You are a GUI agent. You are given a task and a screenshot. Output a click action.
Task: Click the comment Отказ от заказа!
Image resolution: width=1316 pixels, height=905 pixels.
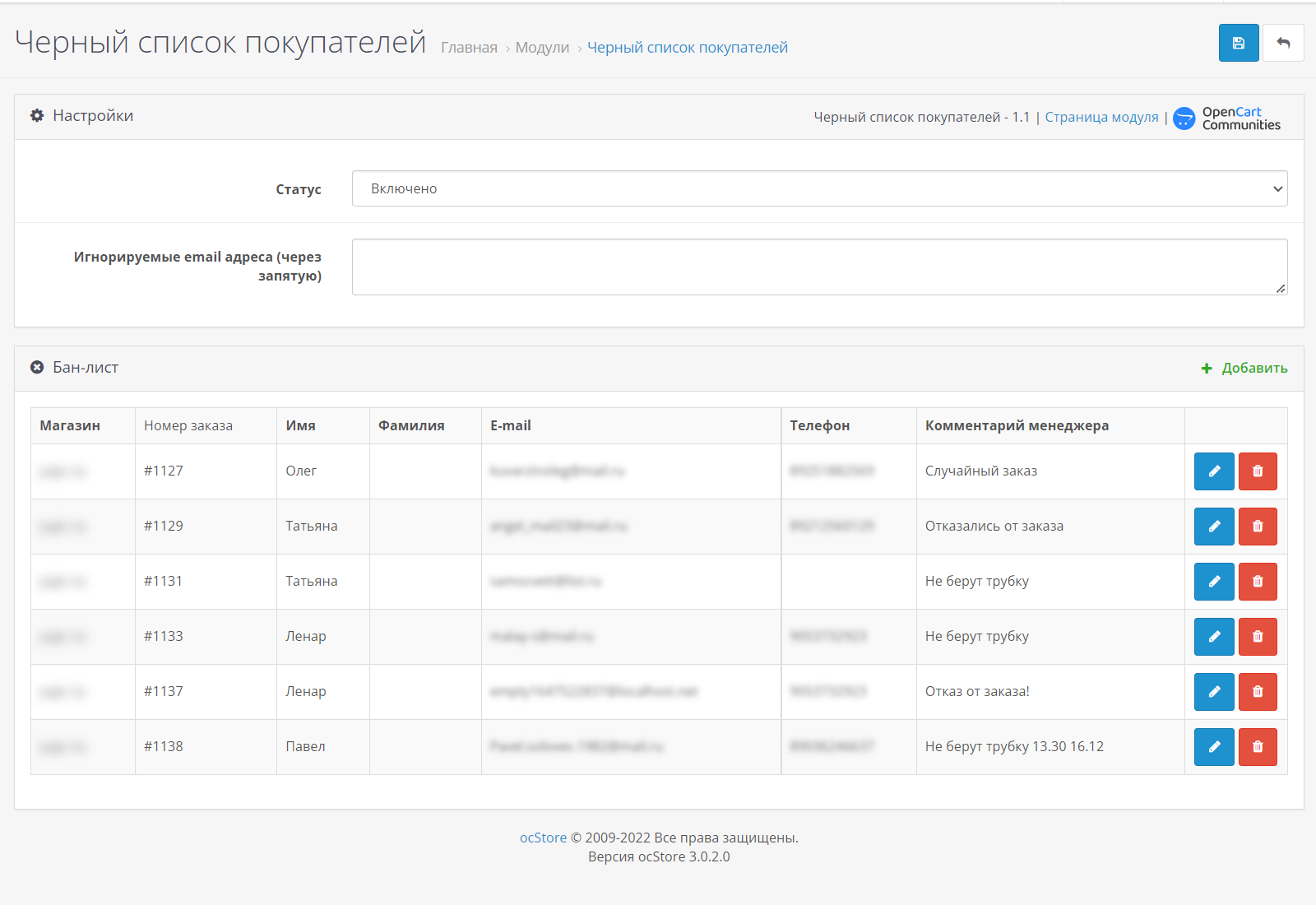point(977,691)
